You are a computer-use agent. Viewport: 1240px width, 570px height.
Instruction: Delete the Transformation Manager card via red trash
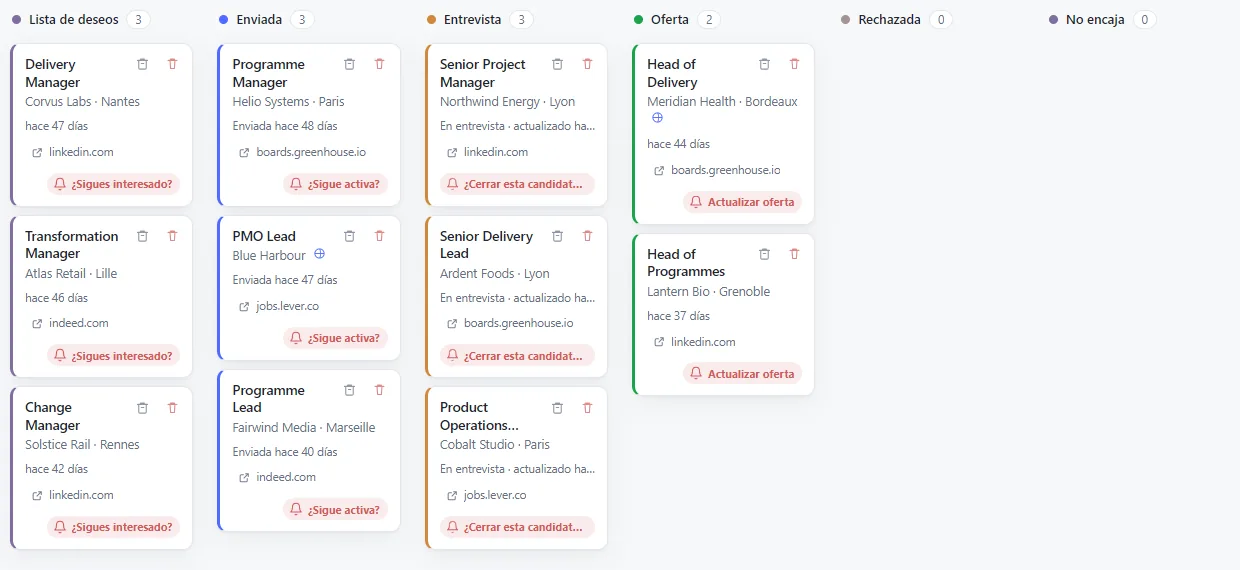pos(172,236)
